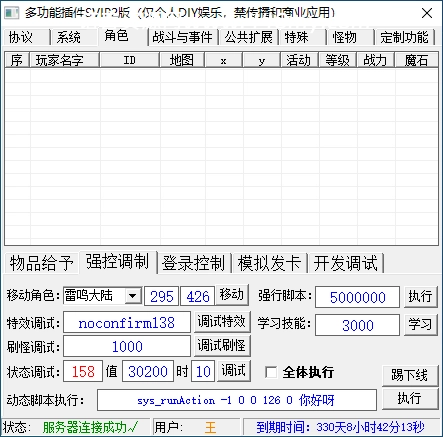Click the 活动 column header

coord(300,60)
